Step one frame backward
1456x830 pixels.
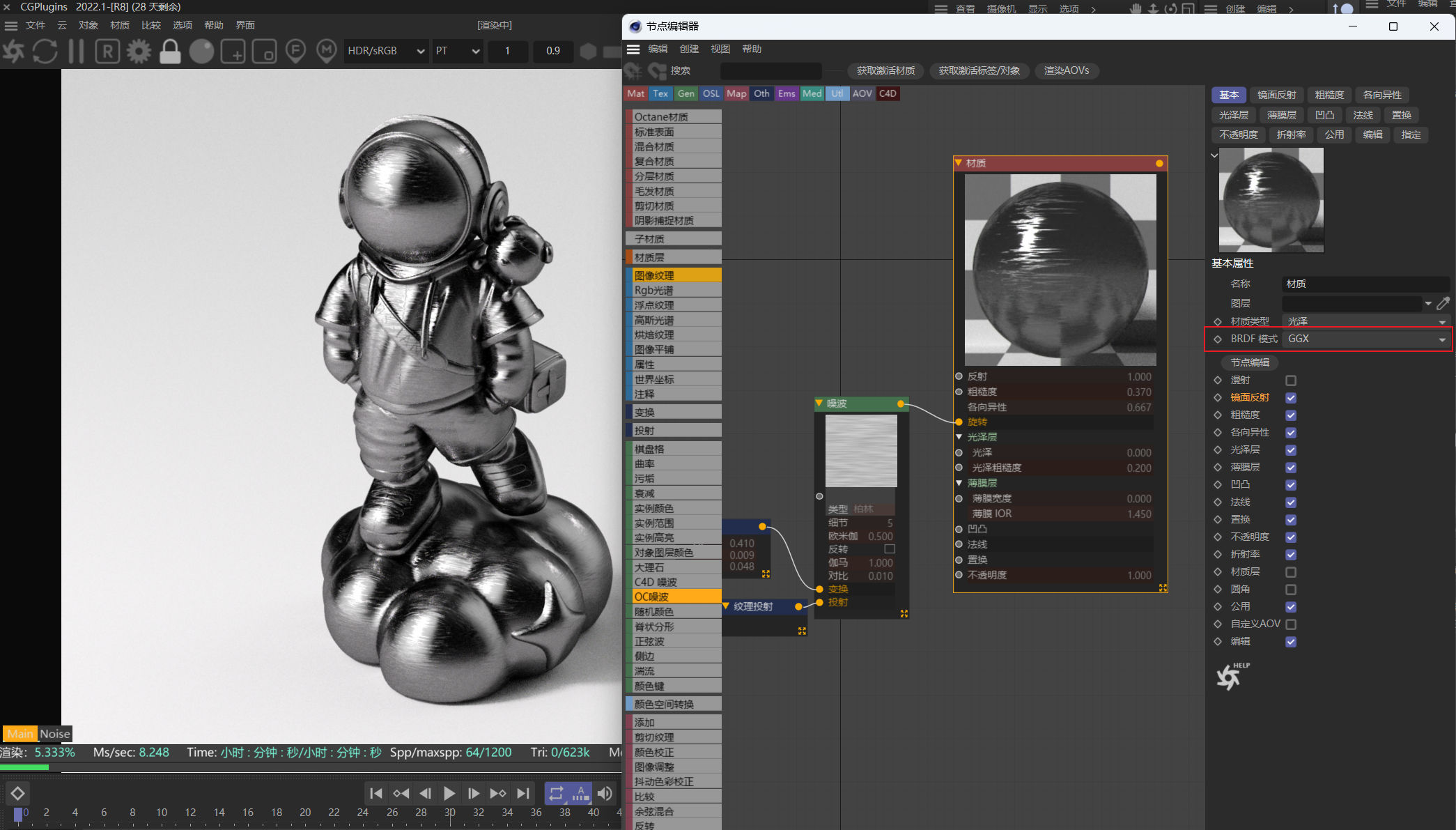425,793
